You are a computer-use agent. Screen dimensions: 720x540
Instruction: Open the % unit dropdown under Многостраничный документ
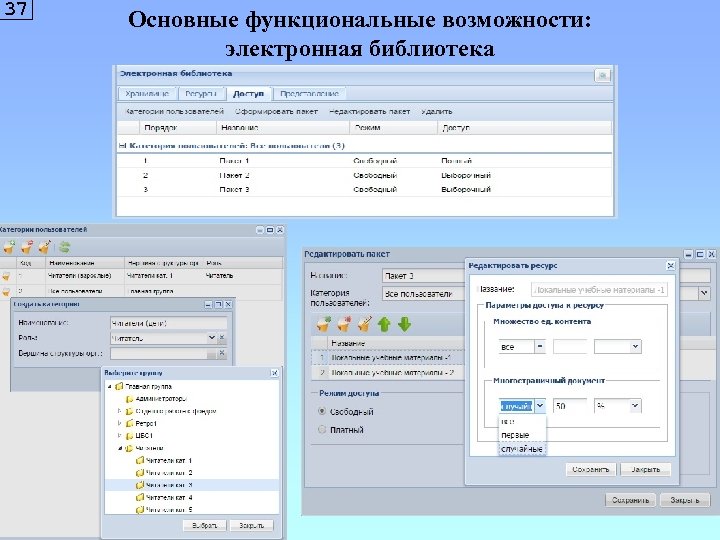click(x=636, y=405)
